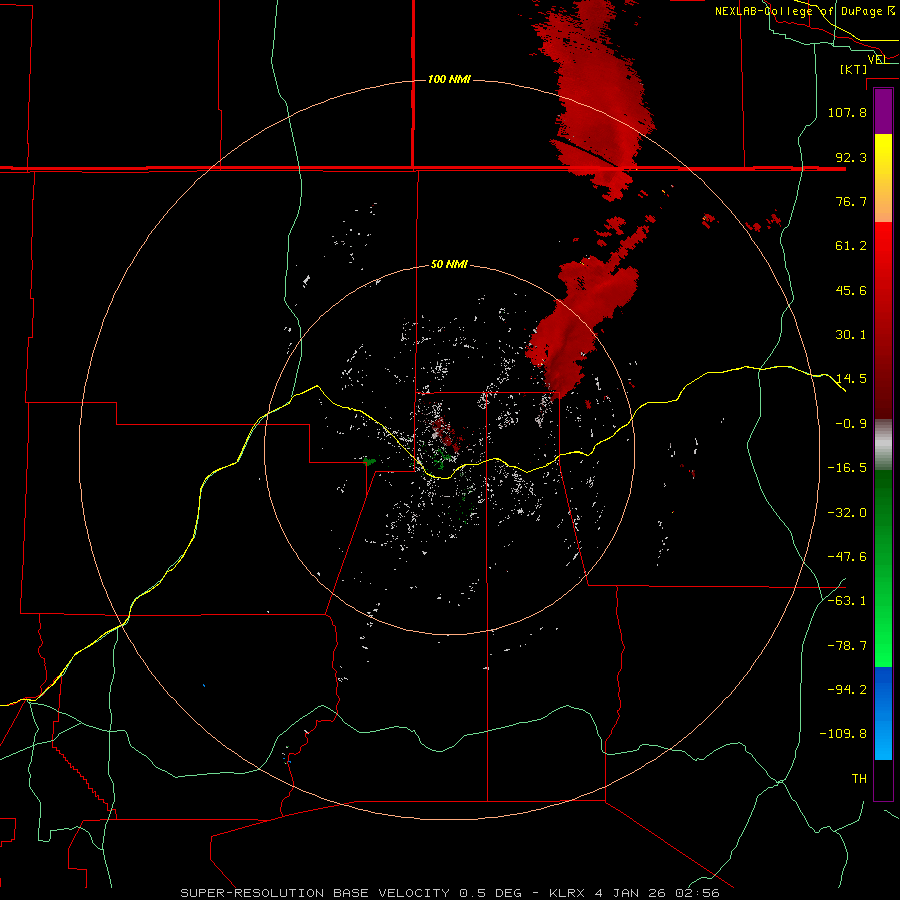Click the small green echo west of radar center

click(368, 461)
